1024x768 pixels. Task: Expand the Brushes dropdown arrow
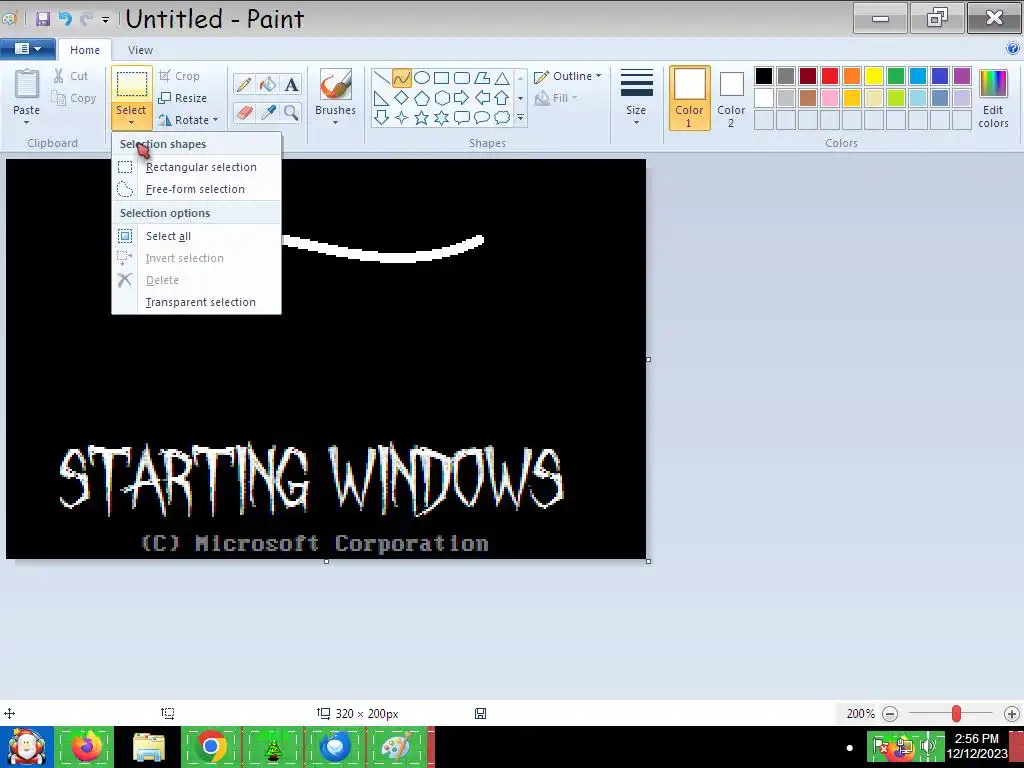click(x=336, y=123)
